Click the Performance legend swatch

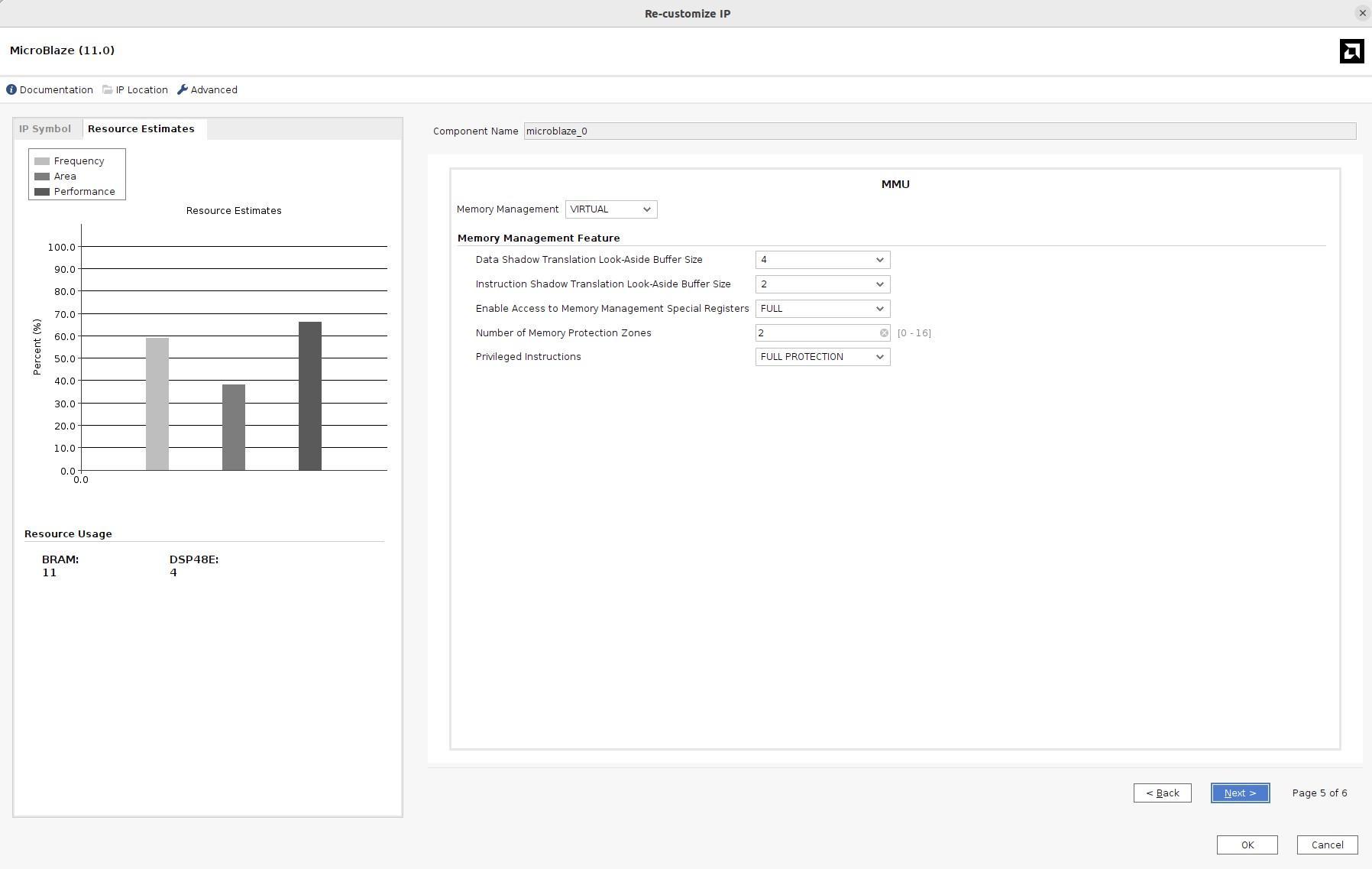coord(42,192)
